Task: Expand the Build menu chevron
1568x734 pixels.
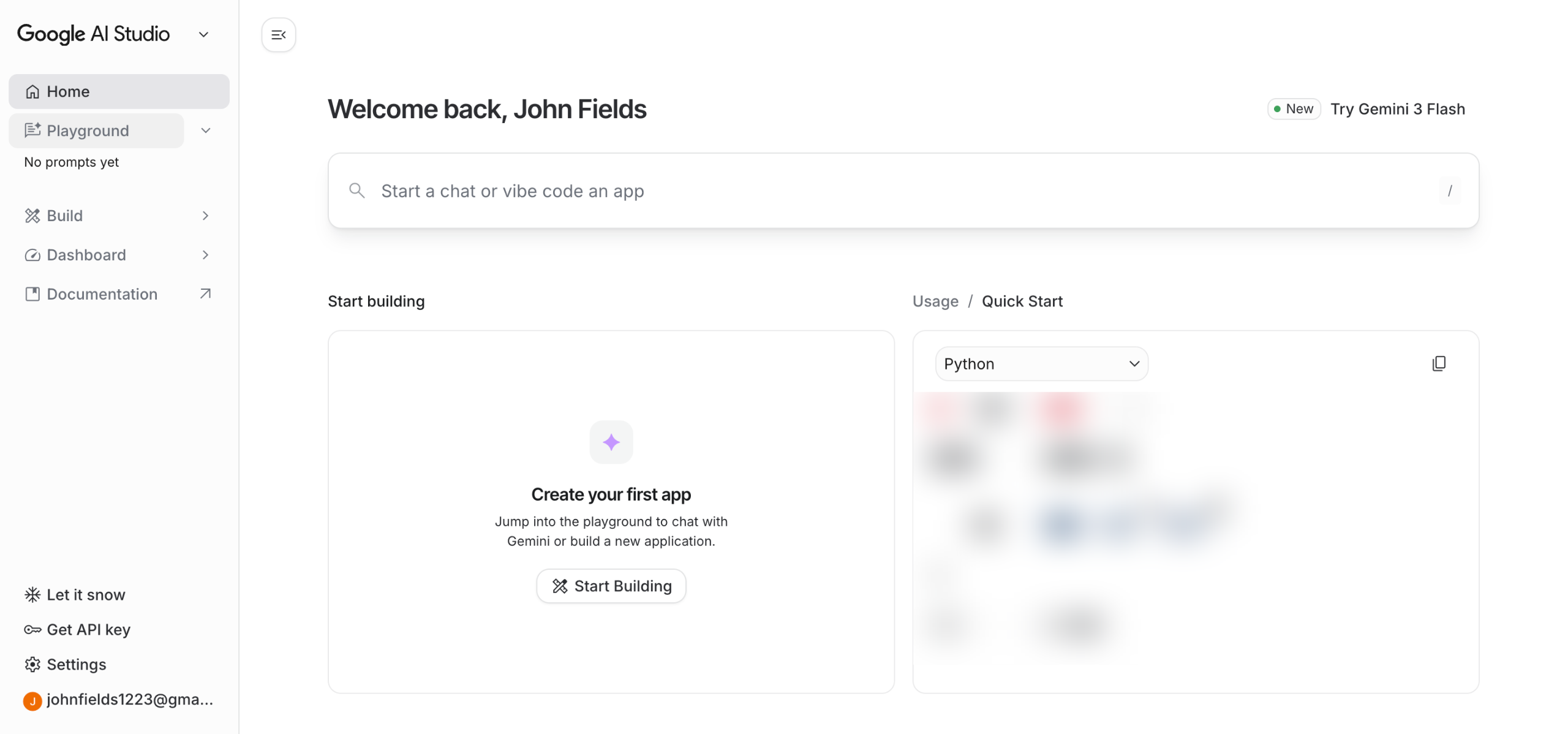Action: [x=205, y=216]
